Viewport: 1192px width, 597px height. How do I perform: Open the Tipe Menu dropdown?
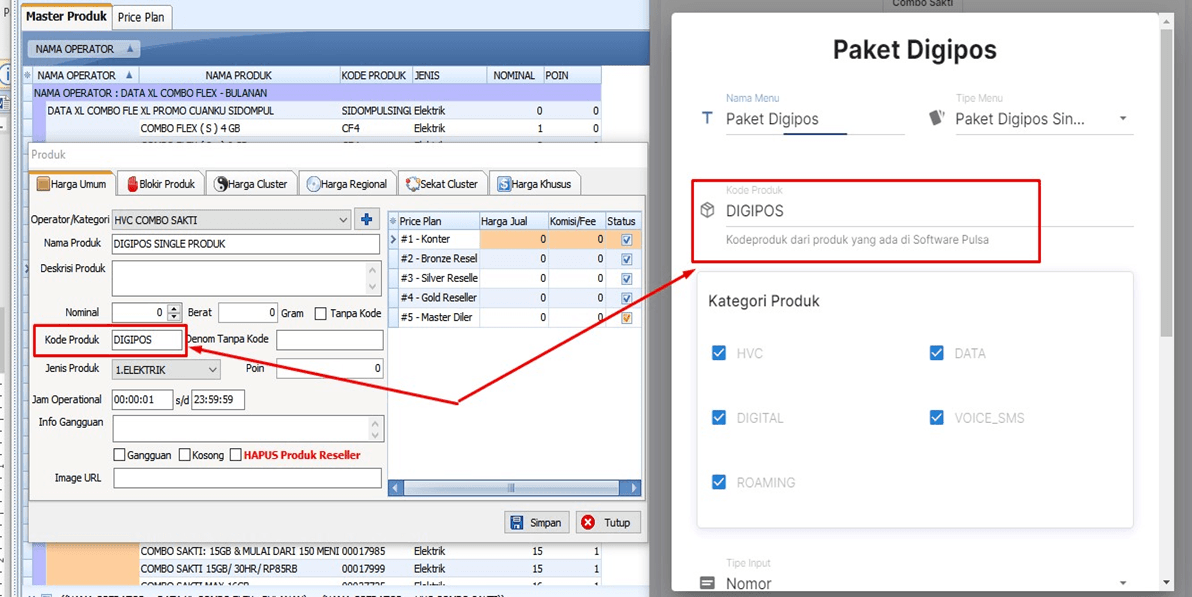tap(1122, 119)
